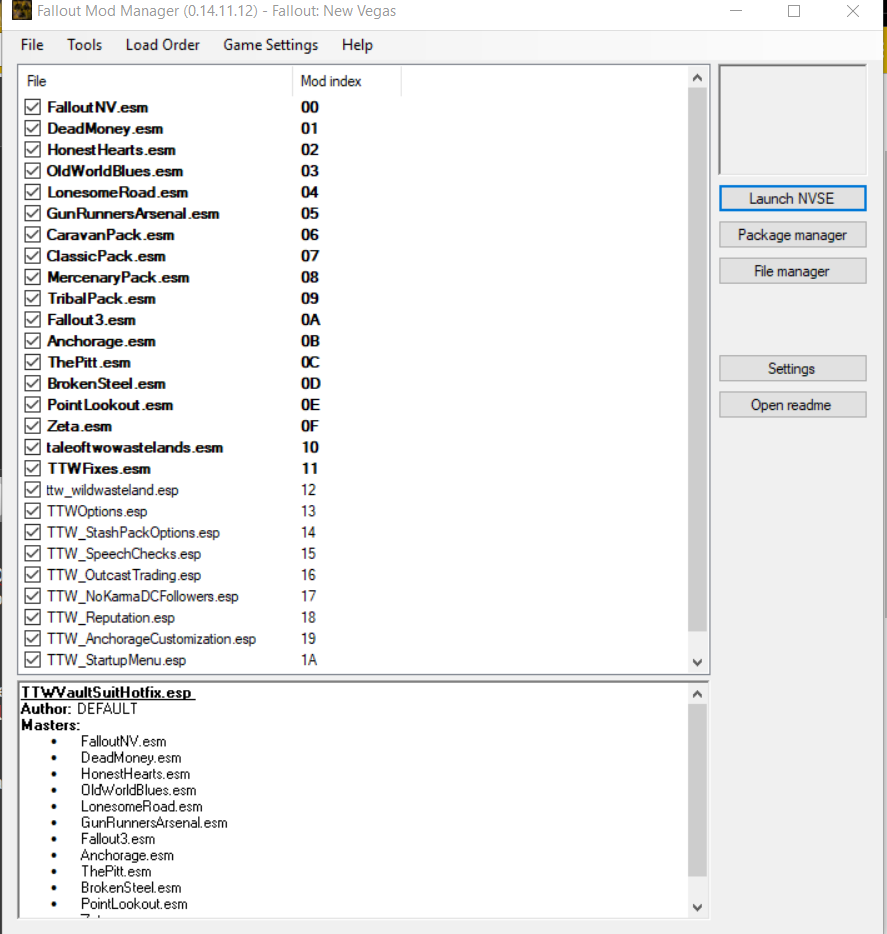887x934 pixels.
Task: Open the File menu
Action: tap(32, 45)
